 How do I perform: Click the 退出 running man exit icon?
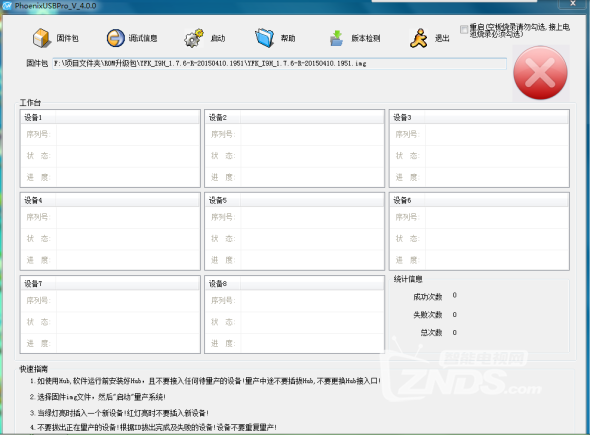point(419,38)
